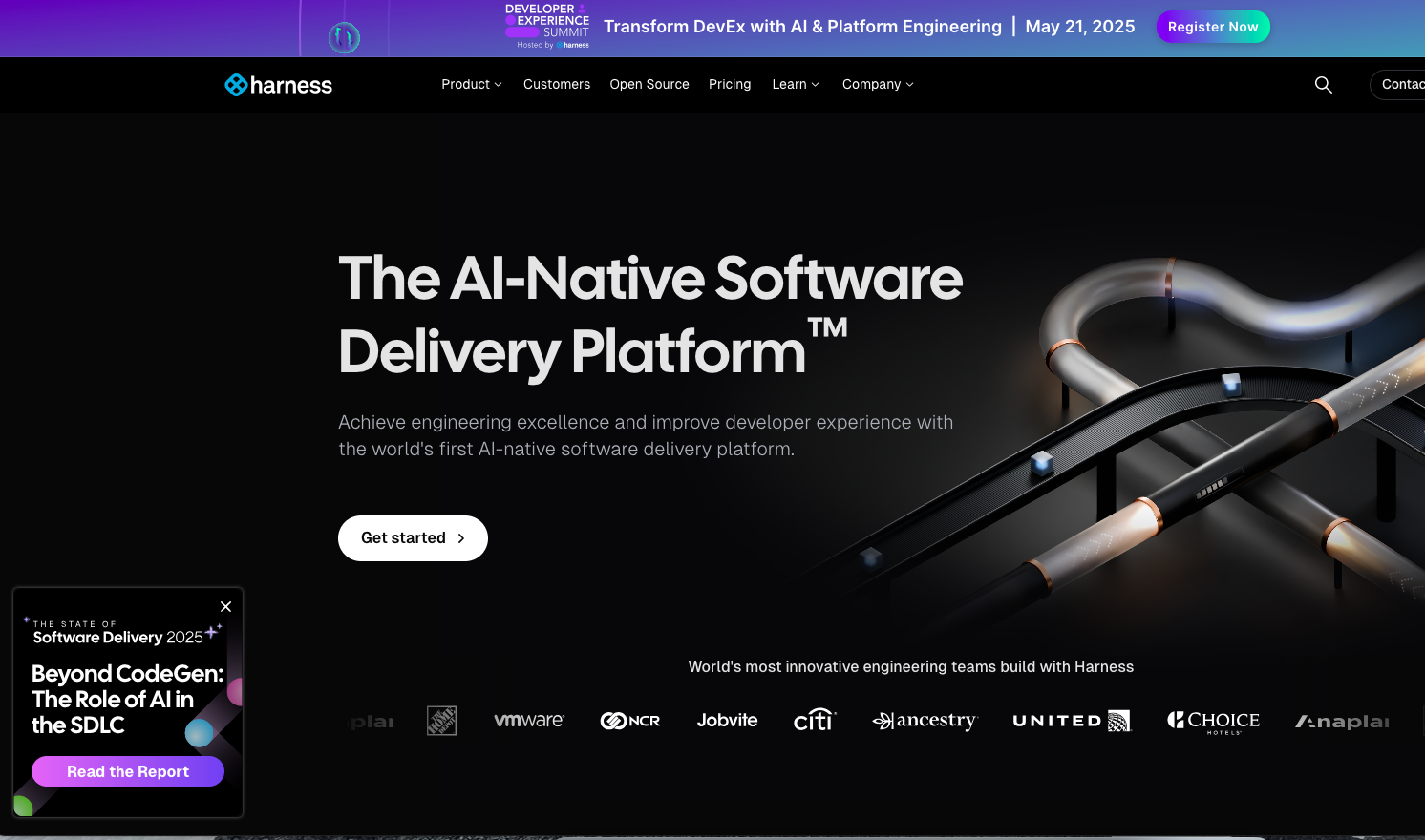The image size is (1425, 840).
Task: Go to the Pricing page
Action: pyautogui.click(x=730, y=84)
